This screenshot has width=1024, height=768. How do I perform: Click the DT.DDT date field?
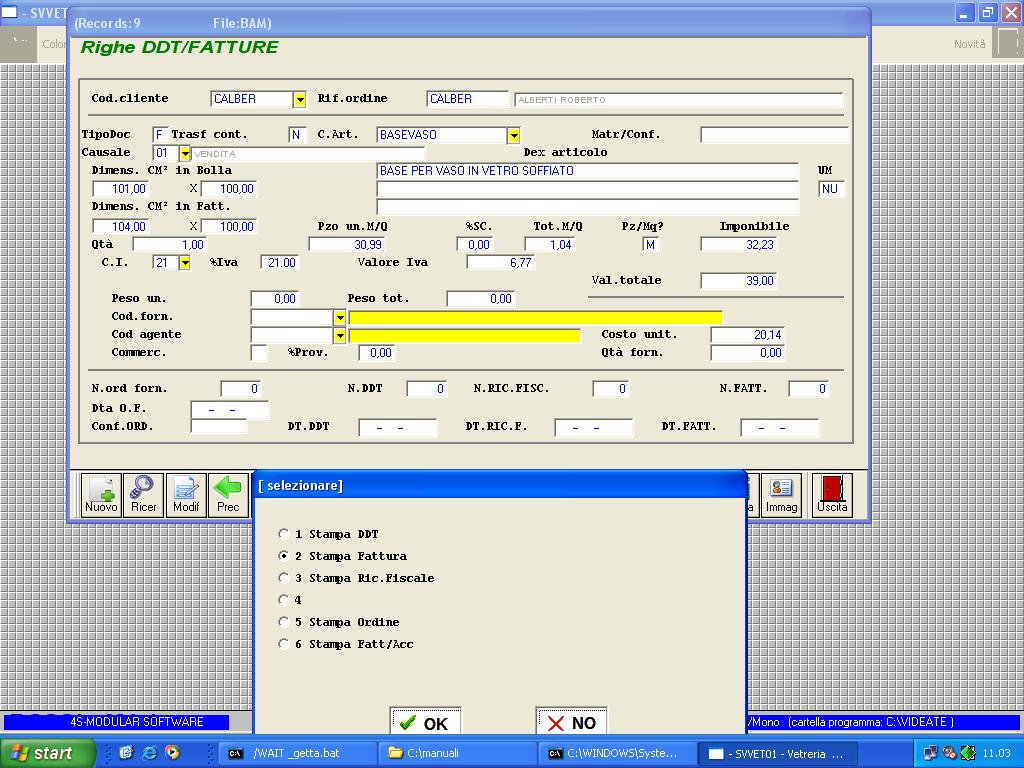click(397, 428)
